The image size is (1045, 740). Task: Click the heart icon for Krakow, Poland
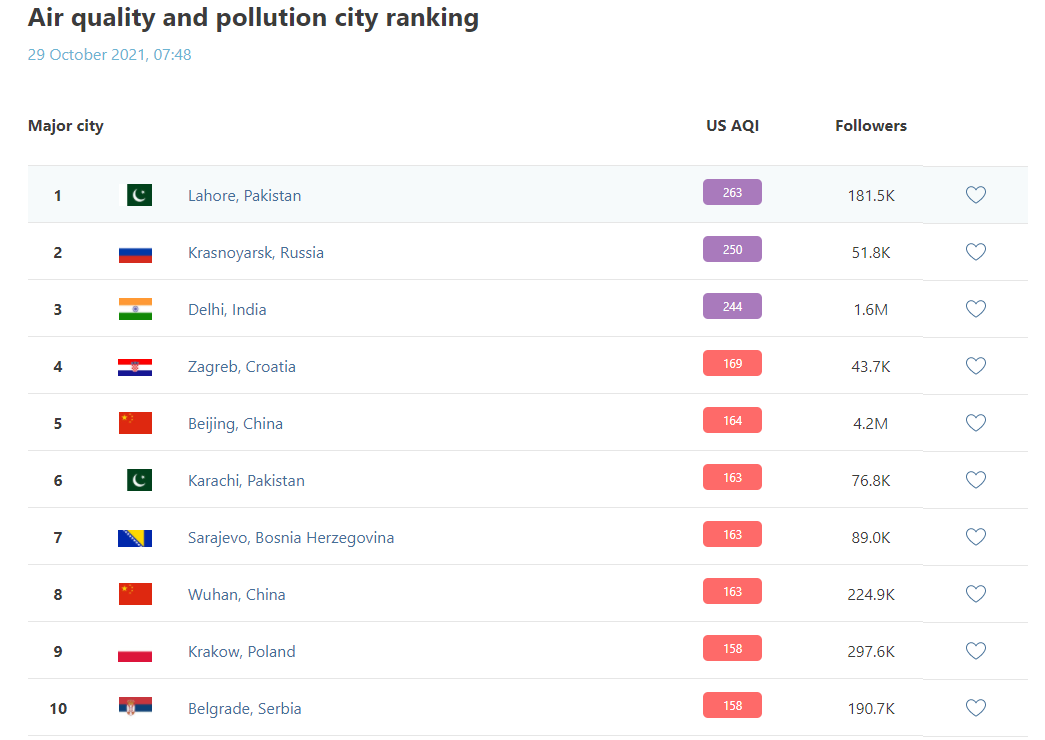click(x=976, y=651)
